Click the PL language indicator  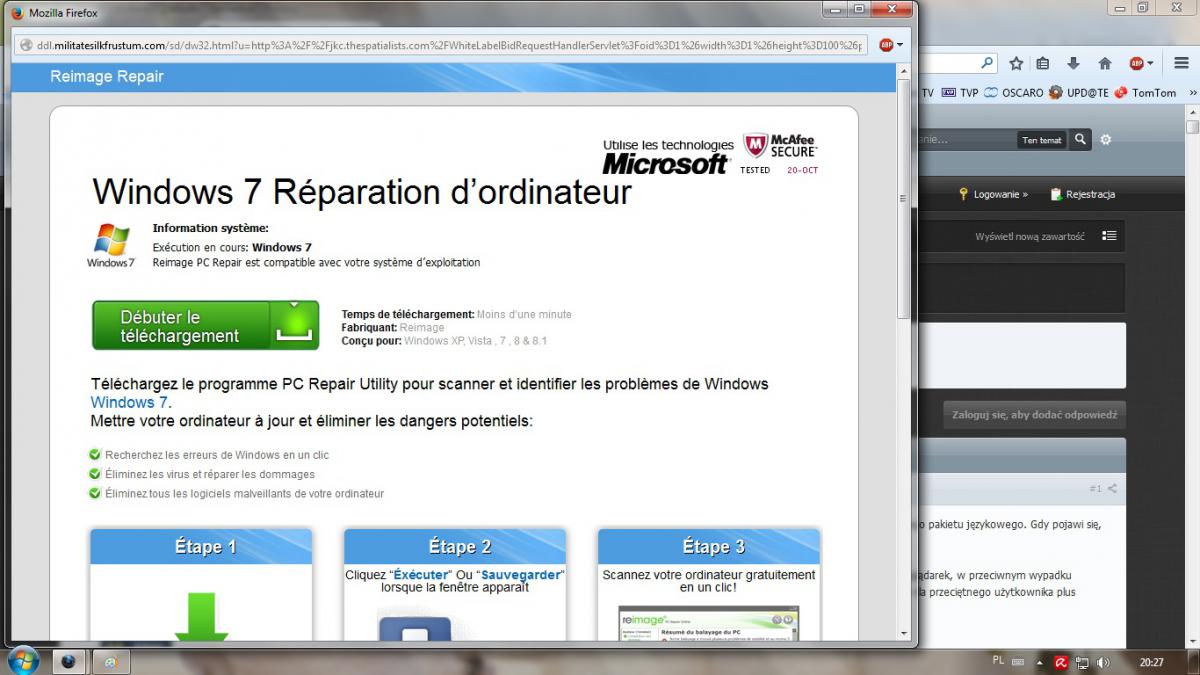[x=998, y=661]
